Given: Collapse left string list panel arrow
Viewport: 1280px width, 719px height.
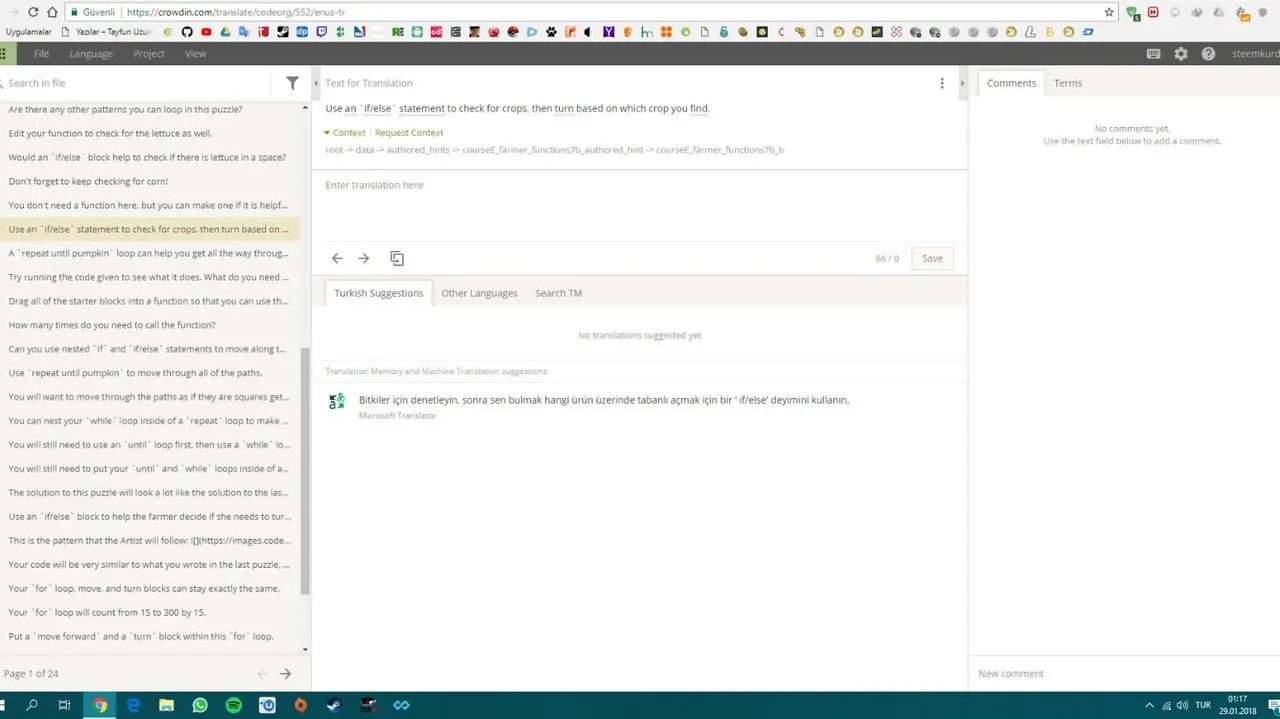Looking at the screenshot, I should pos(316,83).
